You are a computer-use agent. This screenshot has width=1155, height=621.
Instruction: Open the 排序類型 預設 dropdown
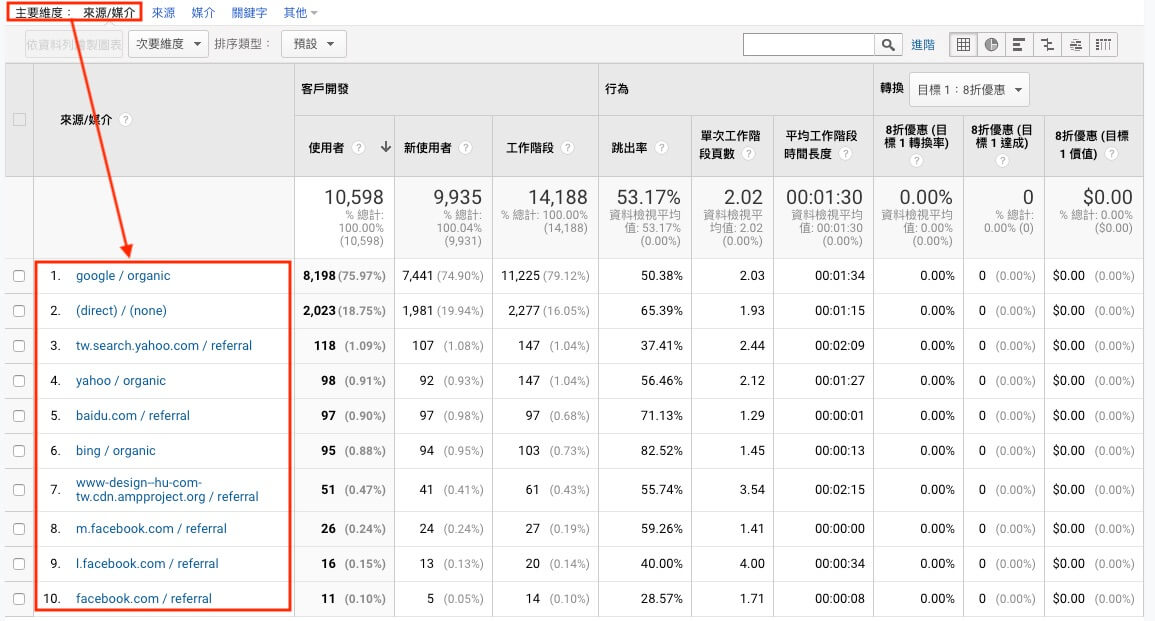(313, 44)
